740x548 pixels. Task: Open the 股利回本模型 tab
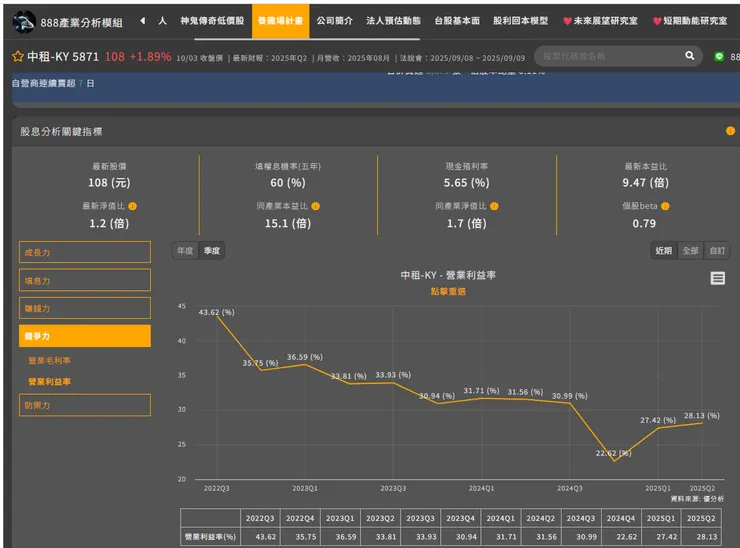click(521, 21)
